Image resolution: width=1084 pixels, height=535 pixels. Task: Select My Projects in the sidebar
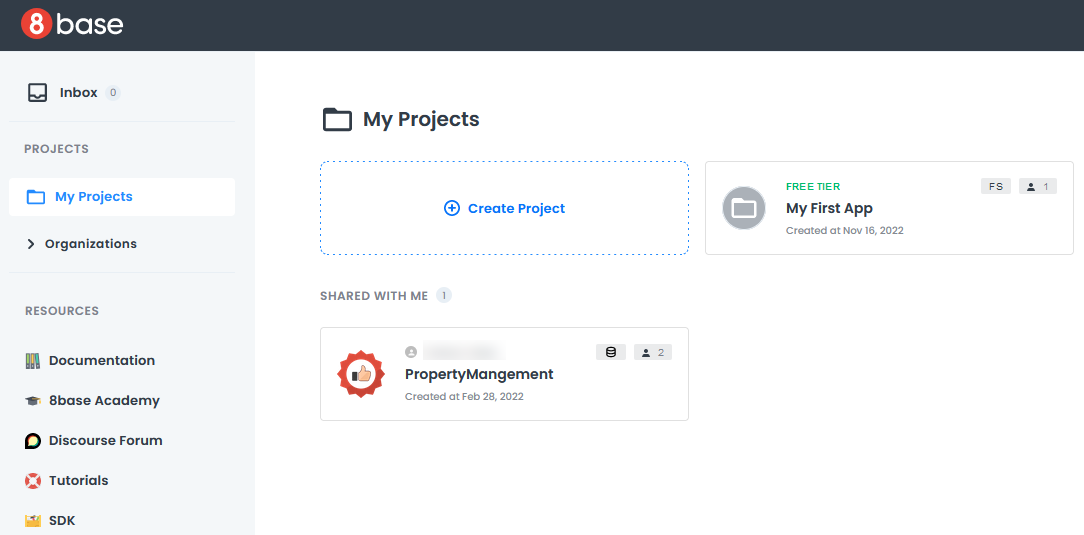click(x=93, y=197)
